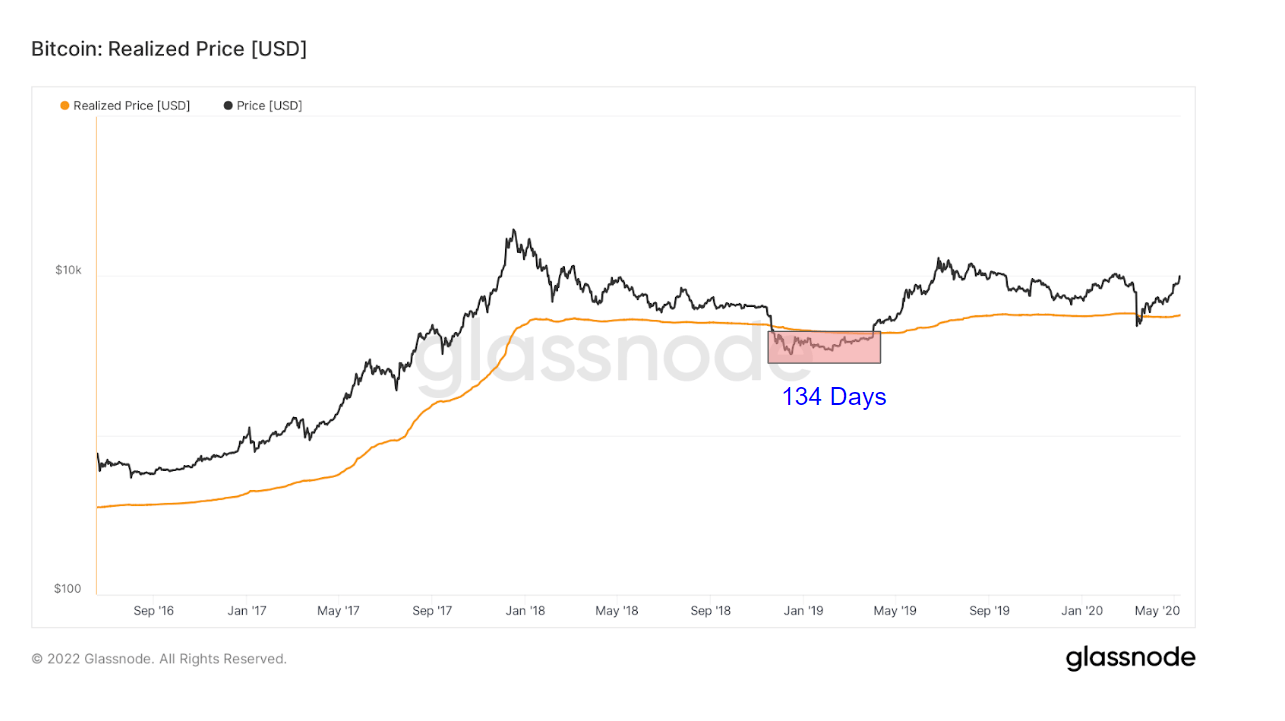
Task: Click the copyright Glassnode text
Action: tap(159, 659)
